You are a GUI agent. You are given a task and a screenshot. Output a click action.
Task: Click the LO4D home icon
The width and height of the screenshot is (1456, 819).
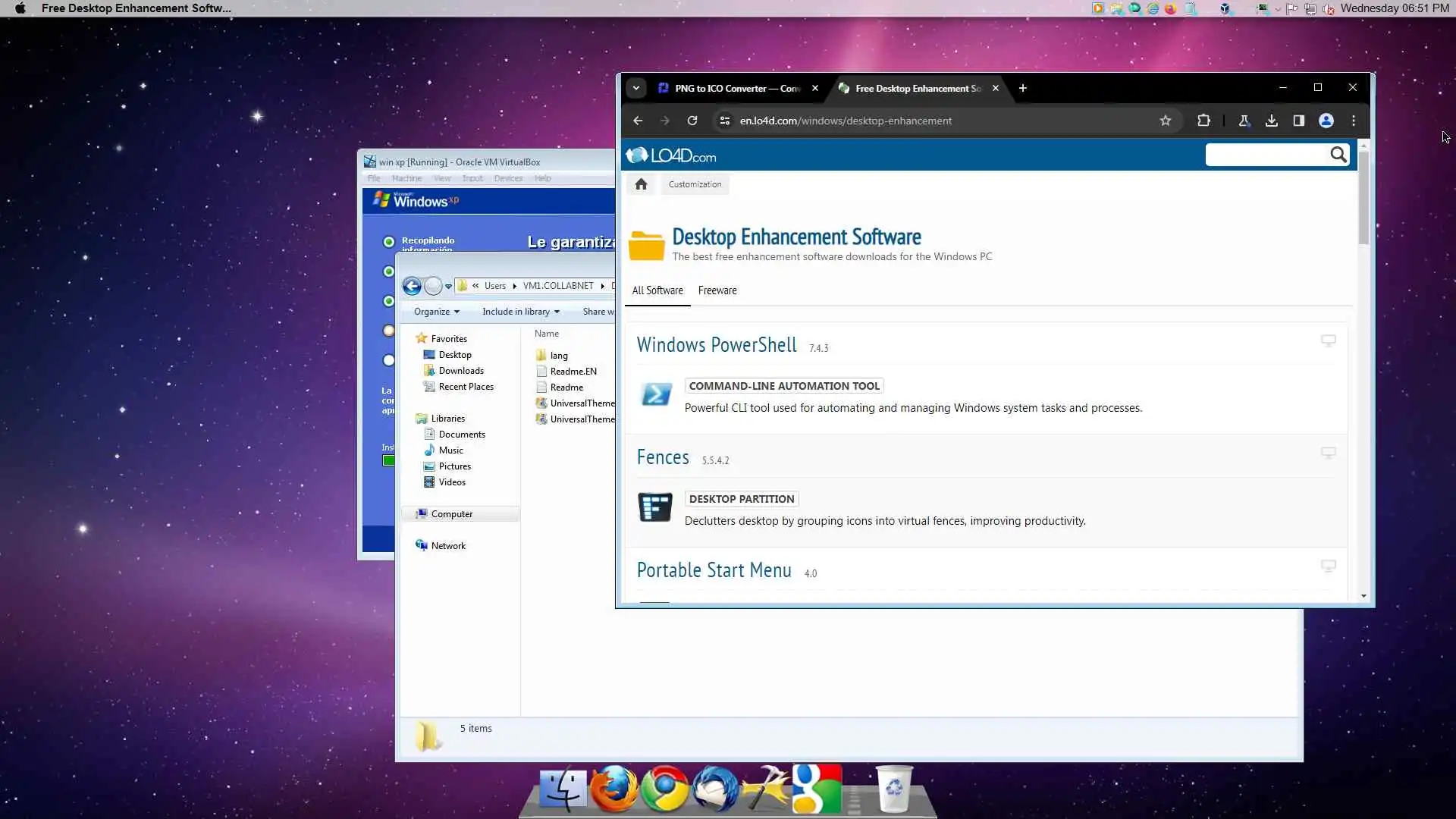tap(641, 184)
